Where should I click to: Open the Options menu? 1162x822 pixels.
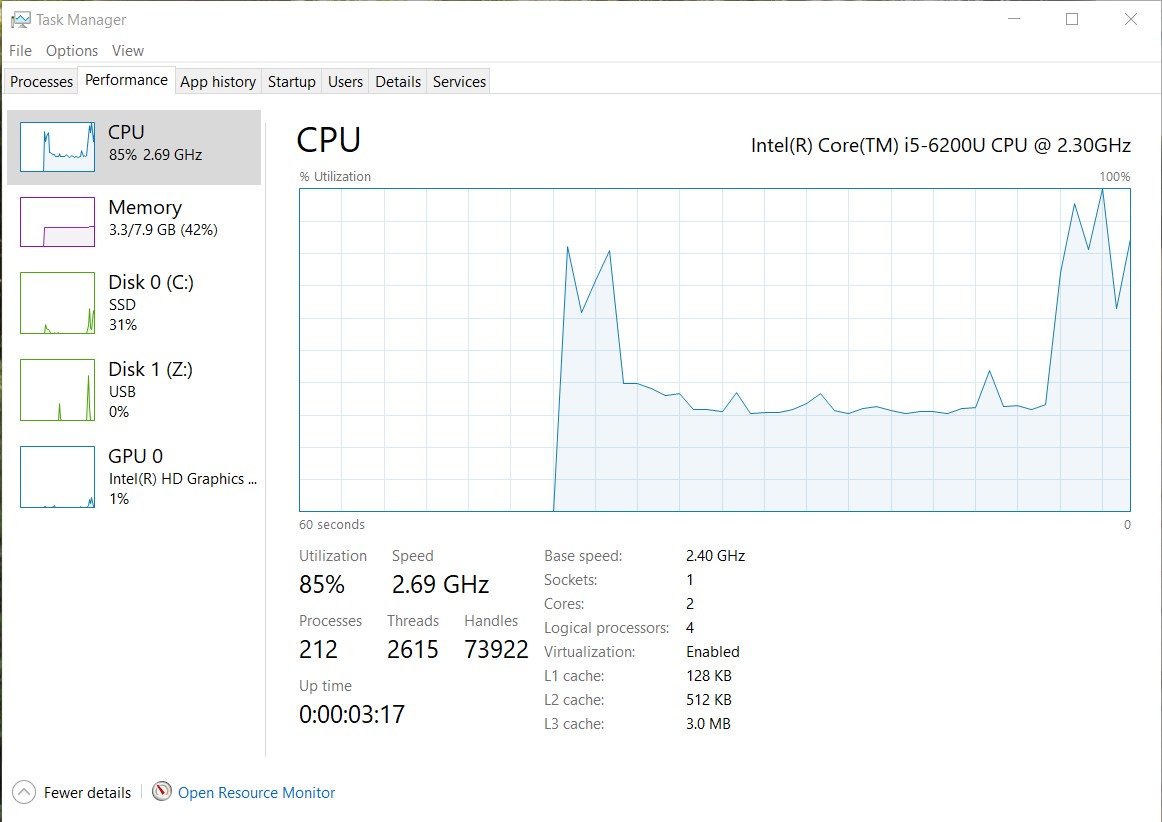[72, 50]
